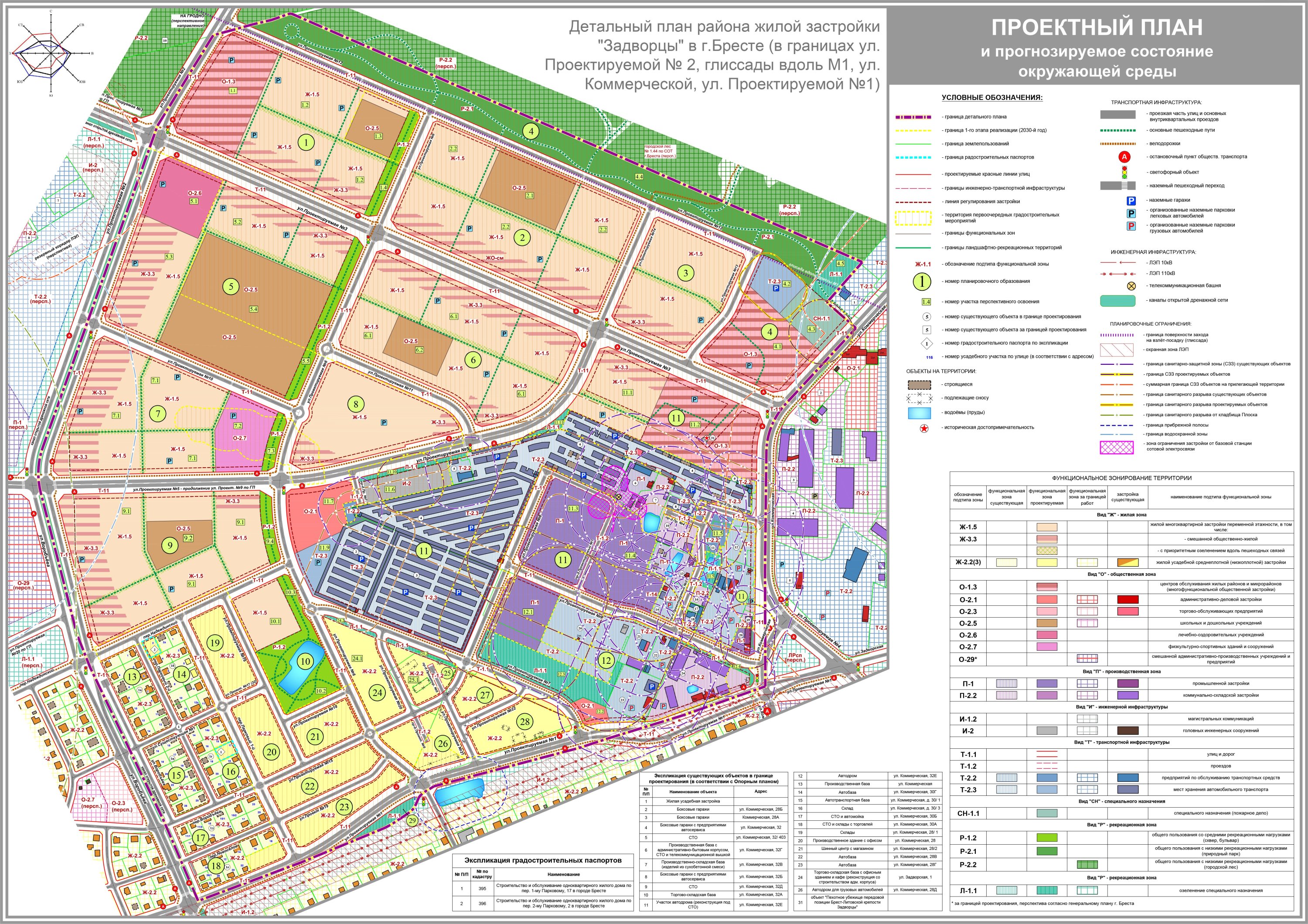Click the bright green Р-1.2 zoning swatch
Viewport: 1308px width, 924px height.
(1046, 837)
